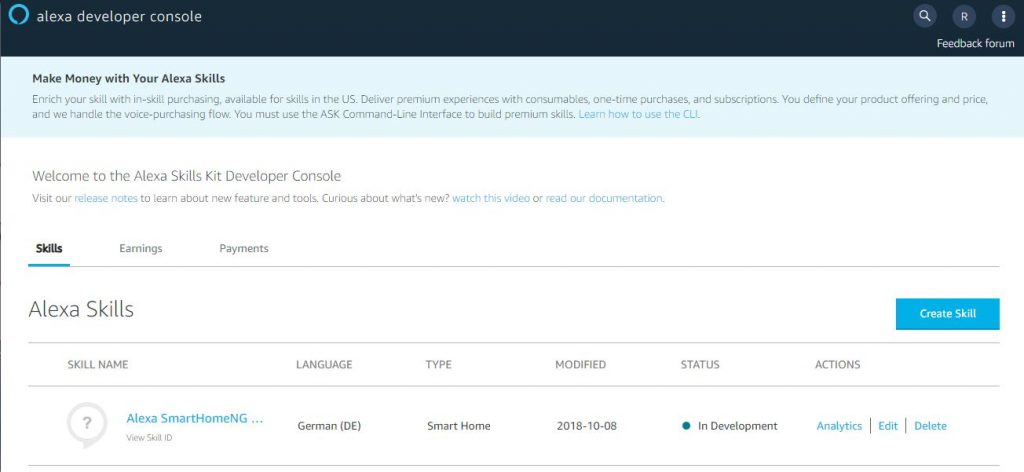Click View Skill ID under skill name
1024x472 pixels.
coord(149,438)
